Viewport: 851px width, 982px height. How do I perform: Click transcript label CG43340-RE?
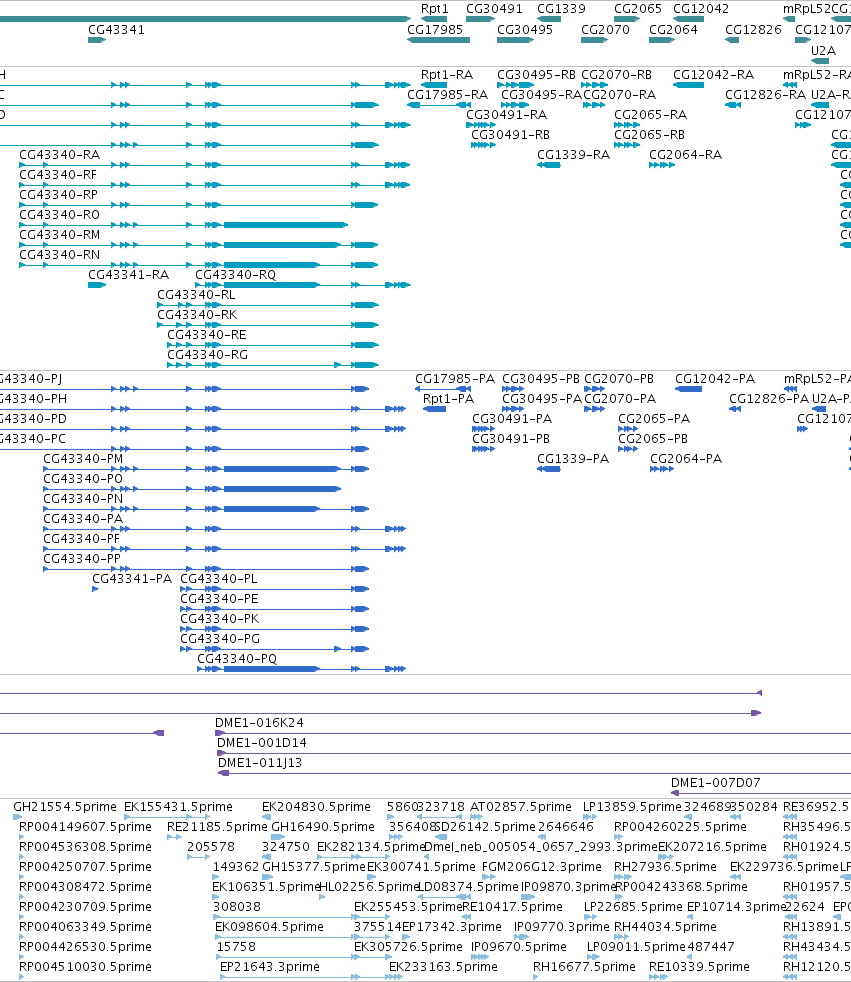(207, 335)
